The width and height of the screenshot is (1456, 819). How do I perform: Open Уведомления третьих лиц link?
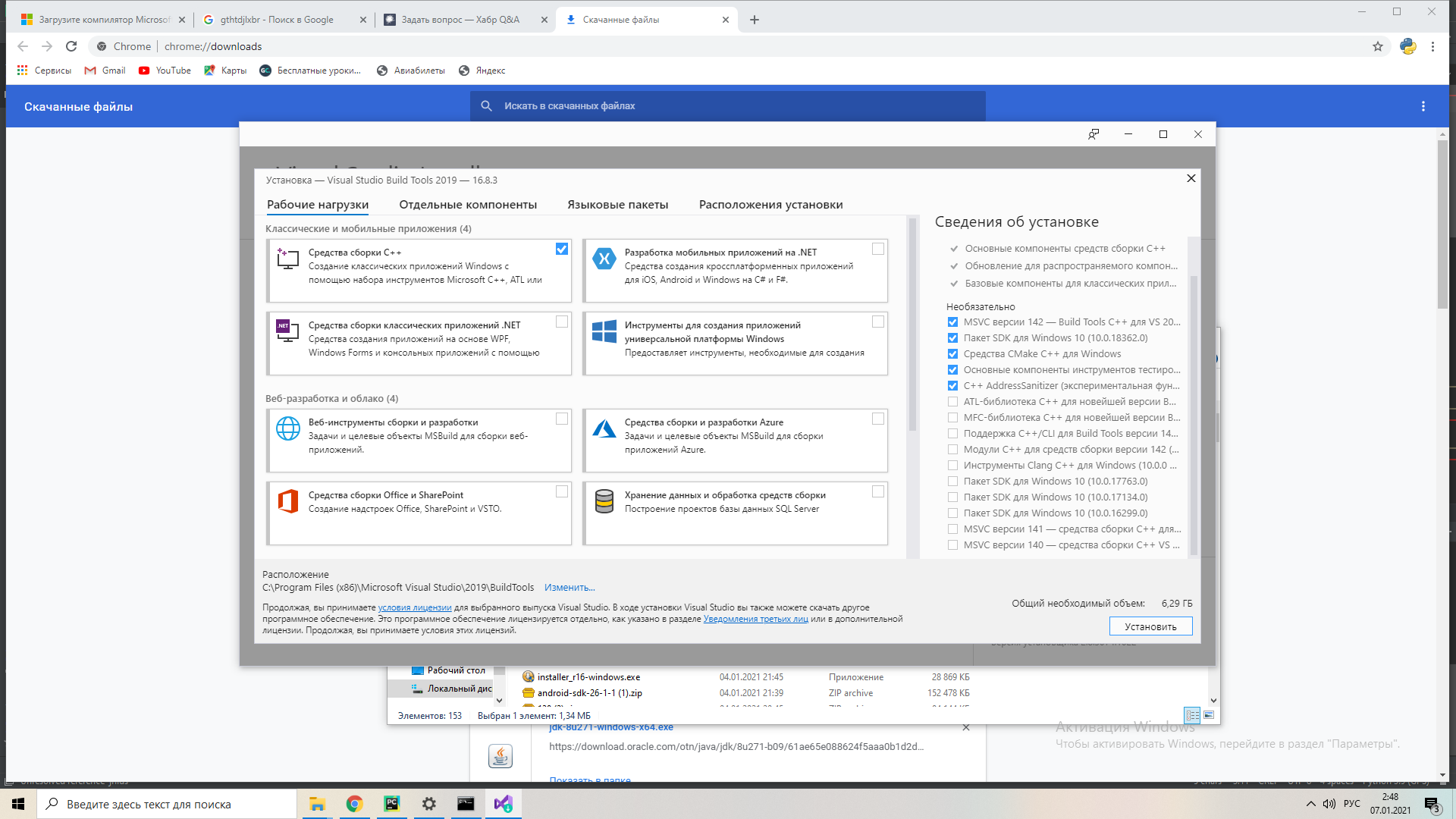pyautogui.click(x=755, y=619)
